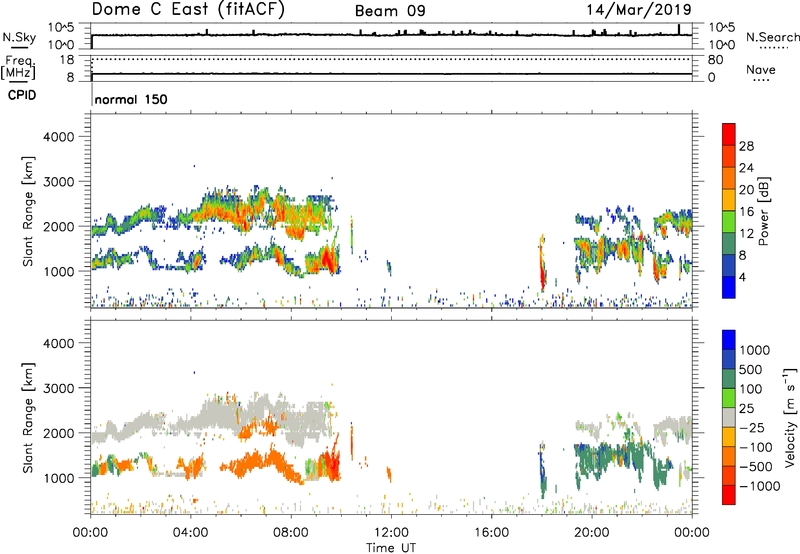Click the '16:00' time axis label

[x=491, y=533]
